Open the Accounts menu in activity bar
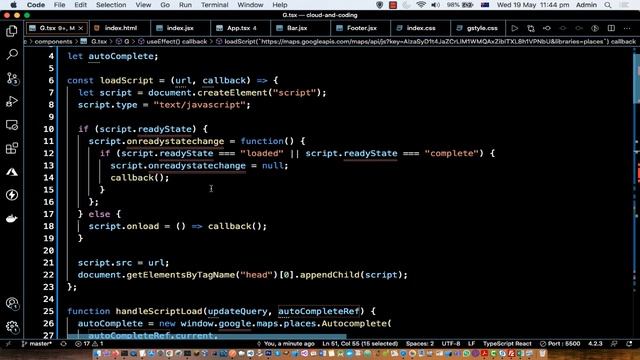Viewport: 640px width, 360px height. pos(12,303)
